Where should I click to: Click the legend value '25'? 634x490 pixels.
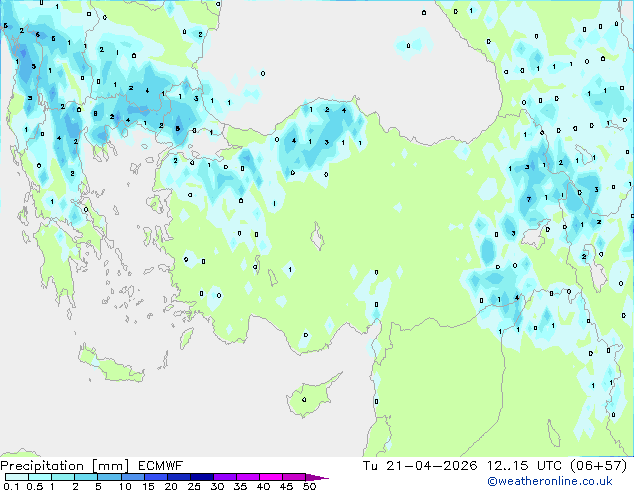(x=194, y=486)
